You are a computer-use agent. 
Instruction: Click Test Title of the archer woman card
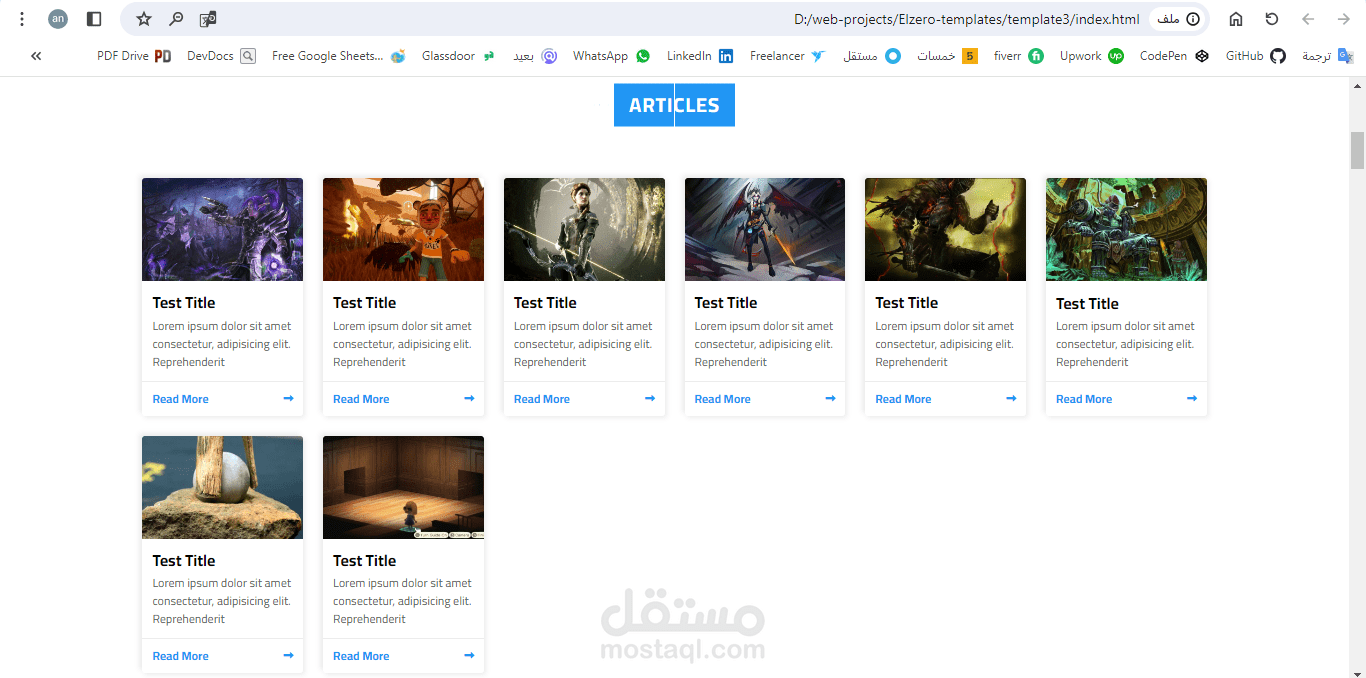(545, 303)
